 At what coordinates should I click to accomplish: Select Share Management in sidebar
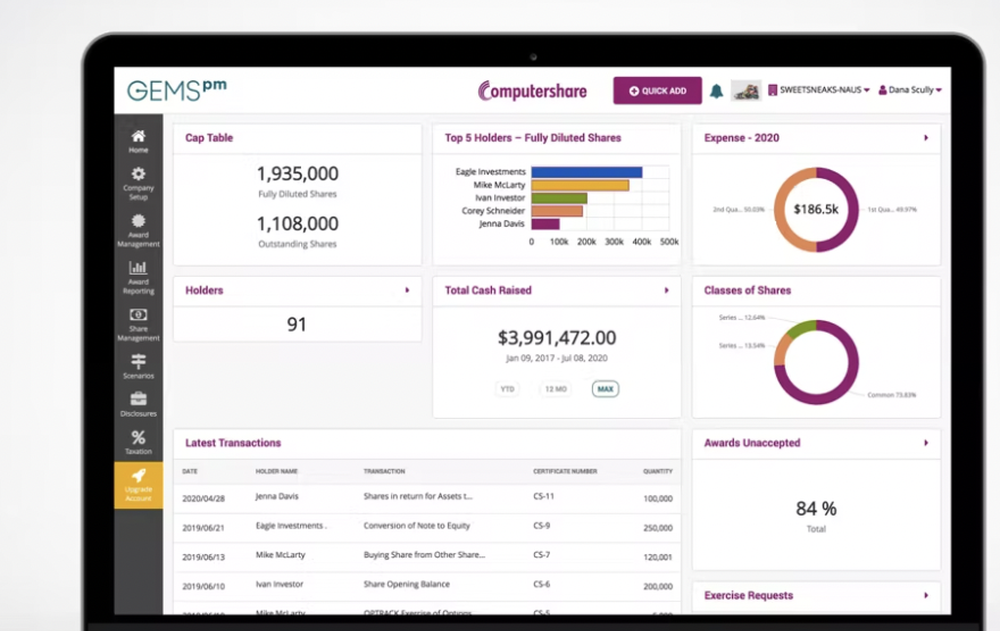tap(138, 324)
